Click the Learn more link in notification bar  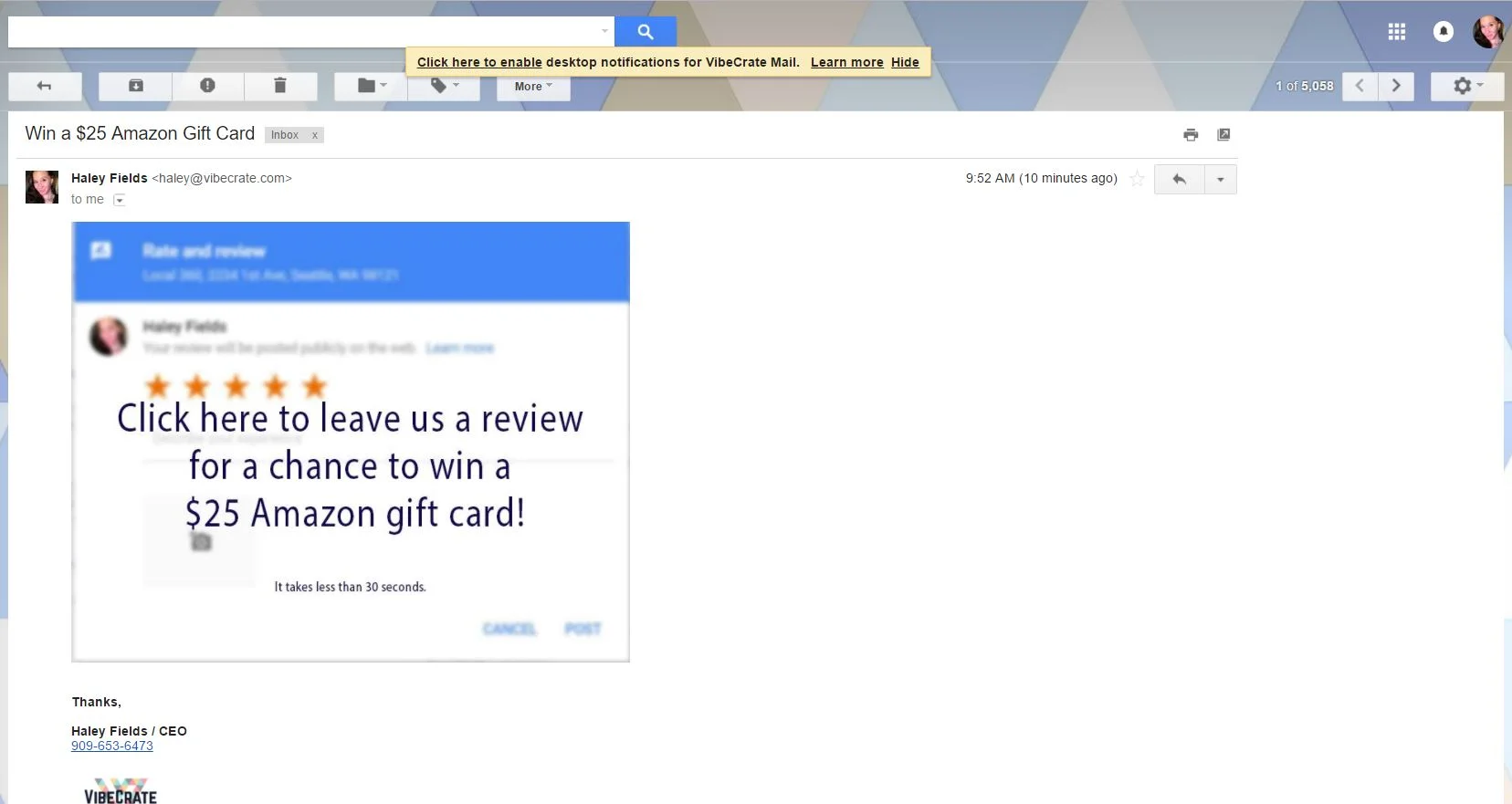pos(846,62)
